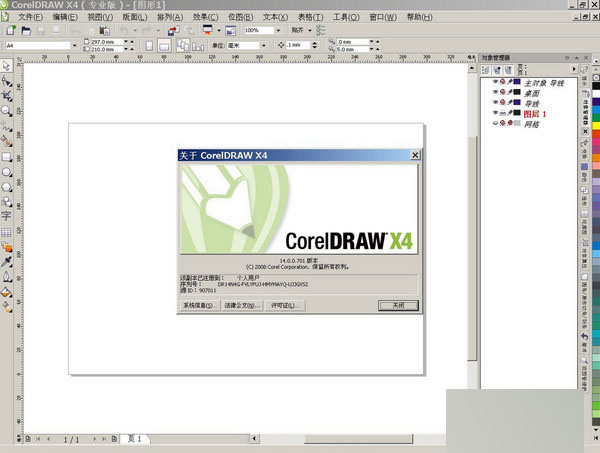Select the Eyedropper tool

coord(6,262)
